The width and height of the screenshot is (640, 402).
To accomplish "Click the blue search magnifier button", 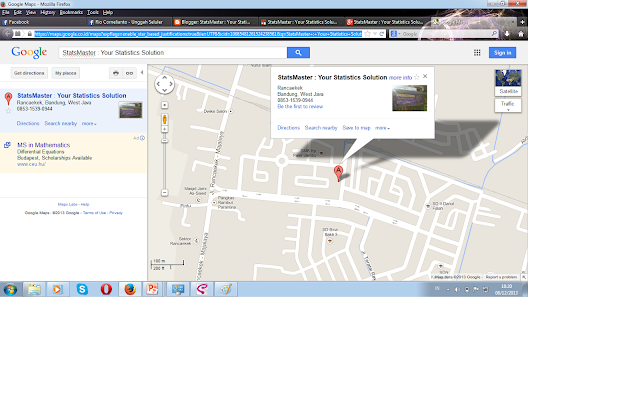I will coord(298,53).
